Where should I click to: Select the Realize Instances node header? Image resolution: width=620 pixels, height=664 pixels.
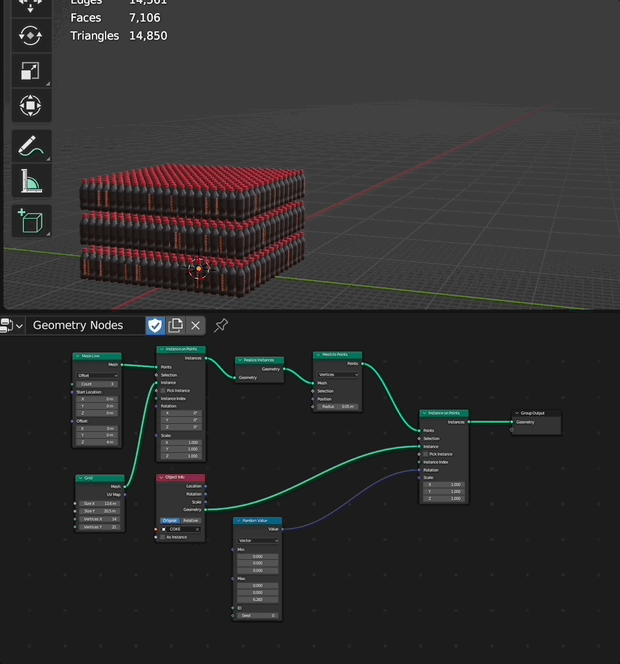point(259,360)
